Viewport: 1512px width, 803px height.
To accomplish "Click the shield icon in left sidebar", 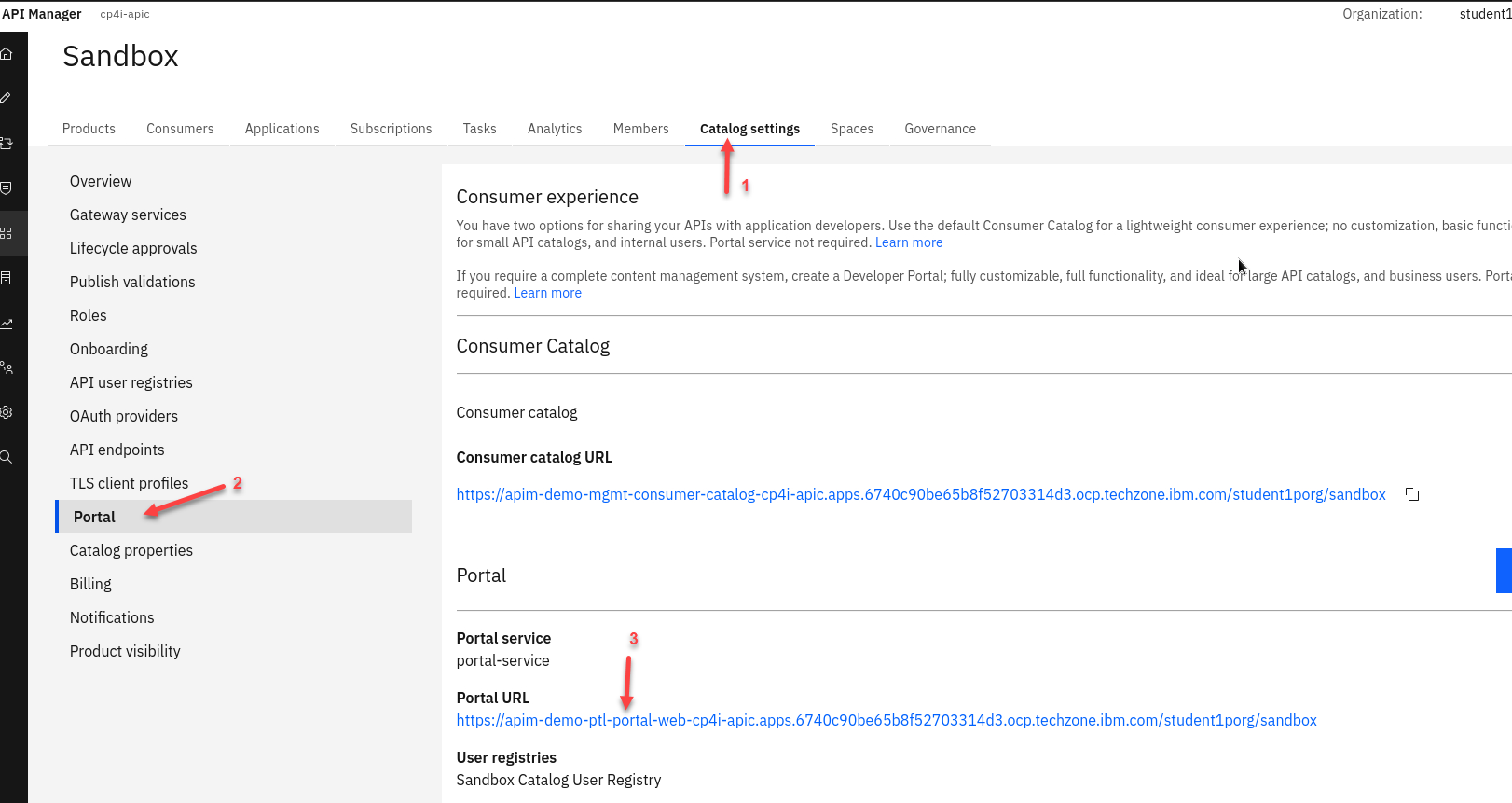I will click(x=7, y=188).
